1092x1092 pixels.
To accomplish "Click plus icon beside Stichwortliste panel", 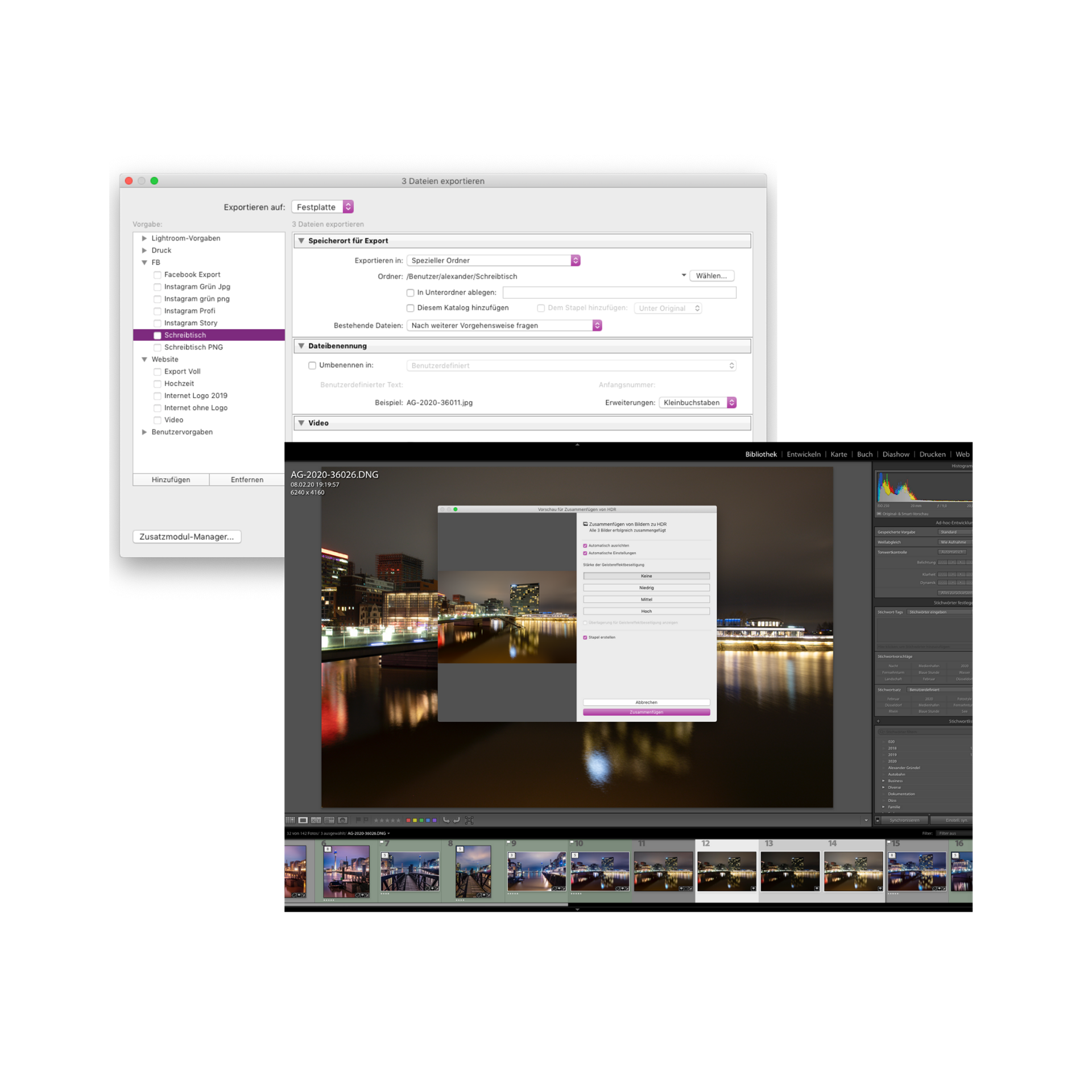I will 878,721.
